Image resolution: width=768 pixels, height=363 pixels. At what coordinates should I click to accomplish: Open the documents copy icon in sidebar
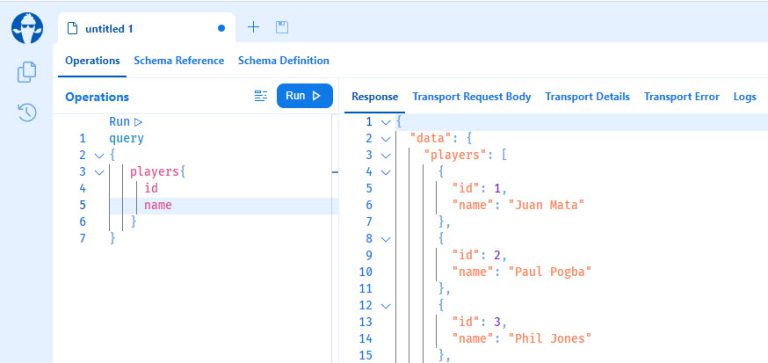27,72
